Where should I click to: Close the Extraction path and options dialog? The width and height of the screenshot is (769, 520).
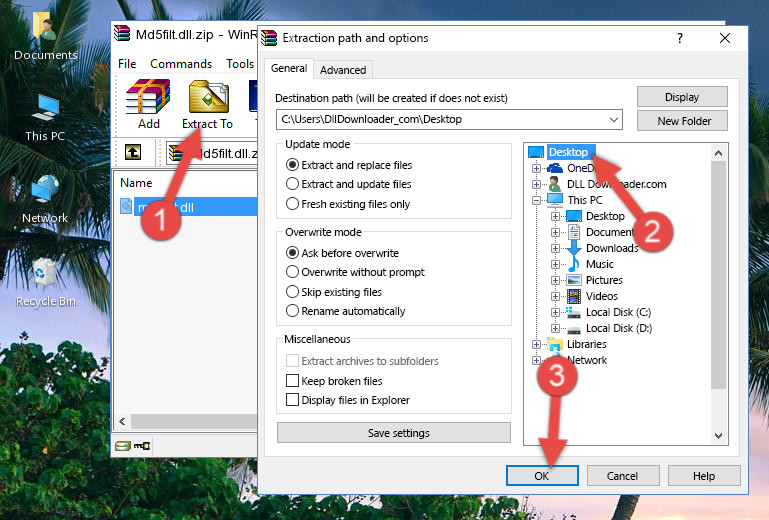pyautogui.click(x=725, y=38)
